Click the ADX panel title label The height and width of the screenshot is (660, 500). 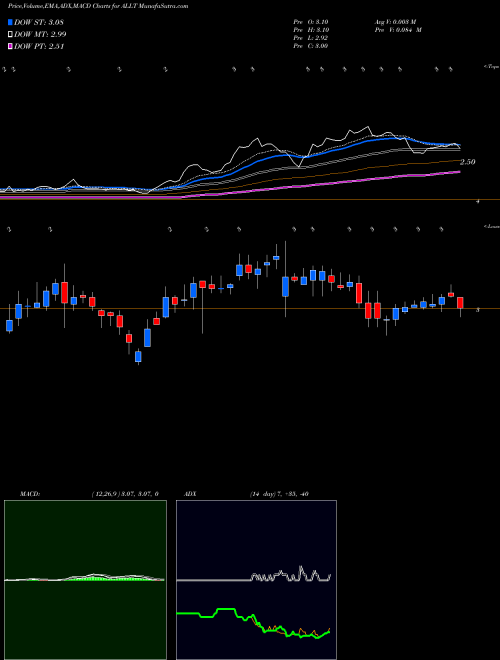coord(192,494)
